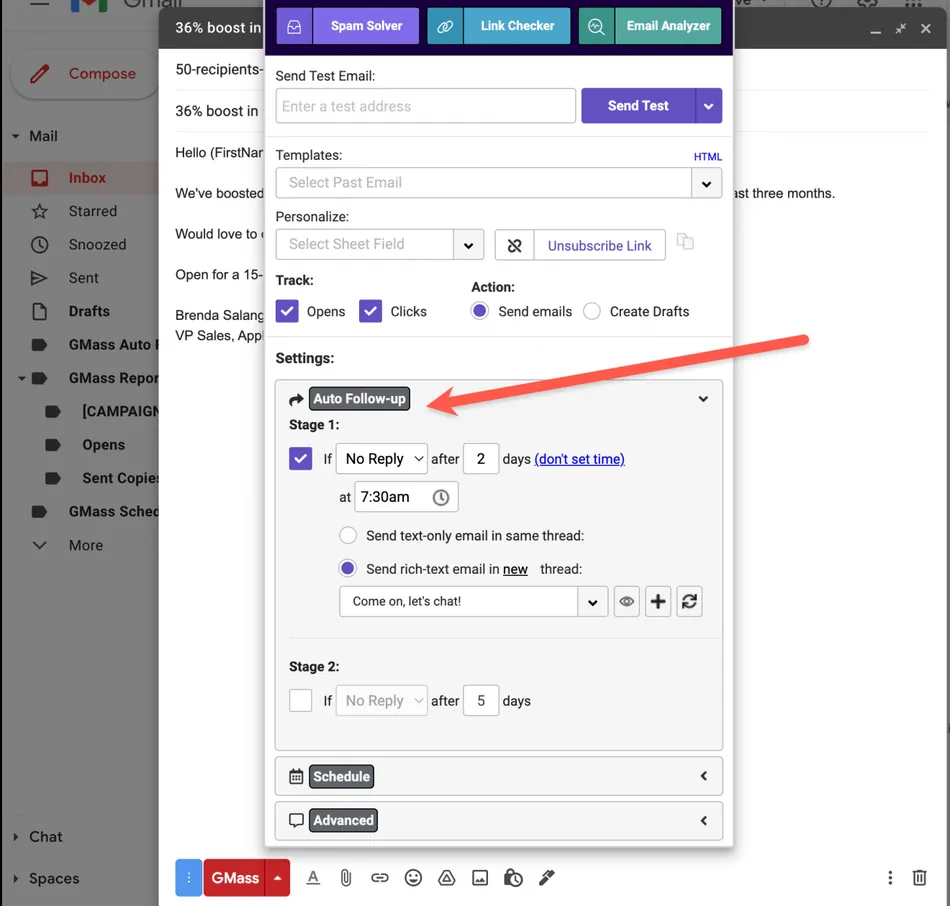Click the Link Checker chain icon
This screenshot has width=950, height=906.
coord(445,26)
